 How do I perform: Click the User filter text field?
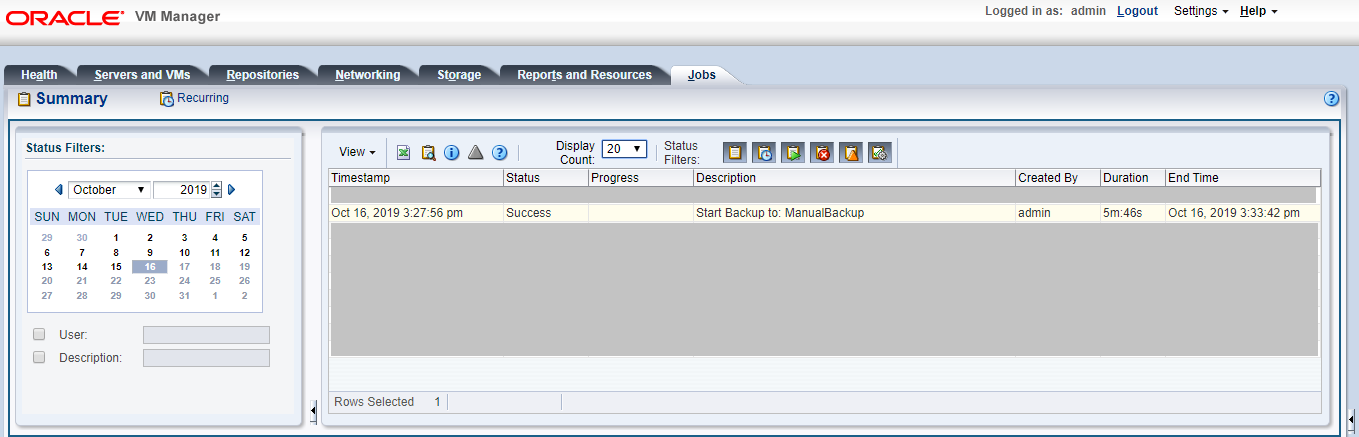[x=206, y=335]
